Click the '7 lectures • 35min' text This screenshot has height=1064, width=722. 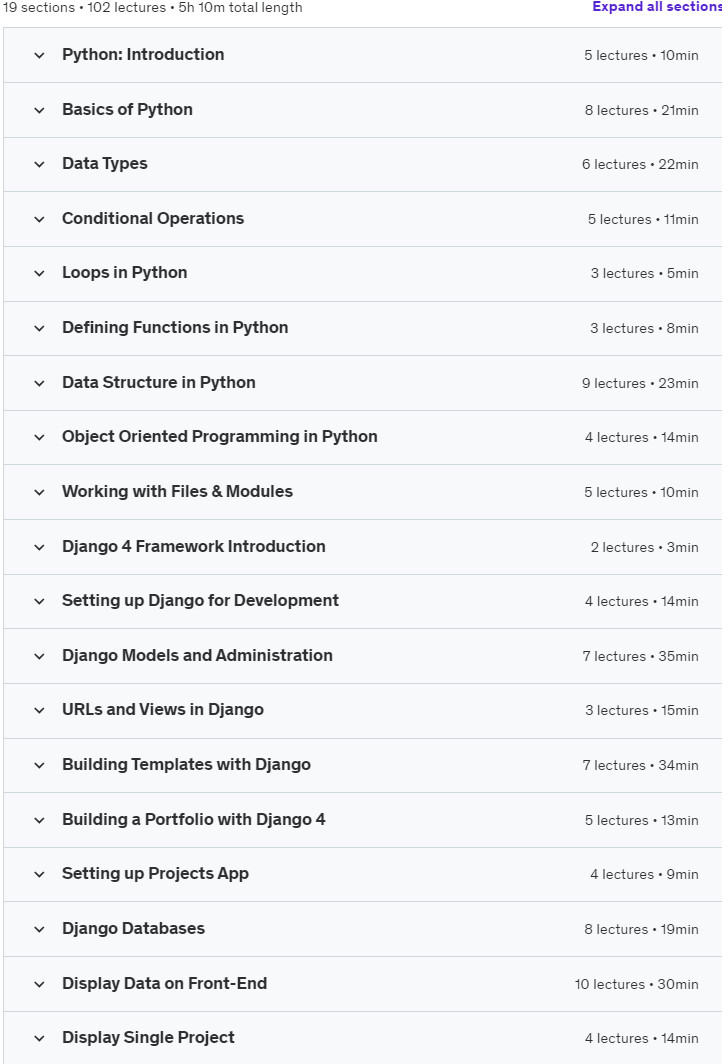[641, 656]
